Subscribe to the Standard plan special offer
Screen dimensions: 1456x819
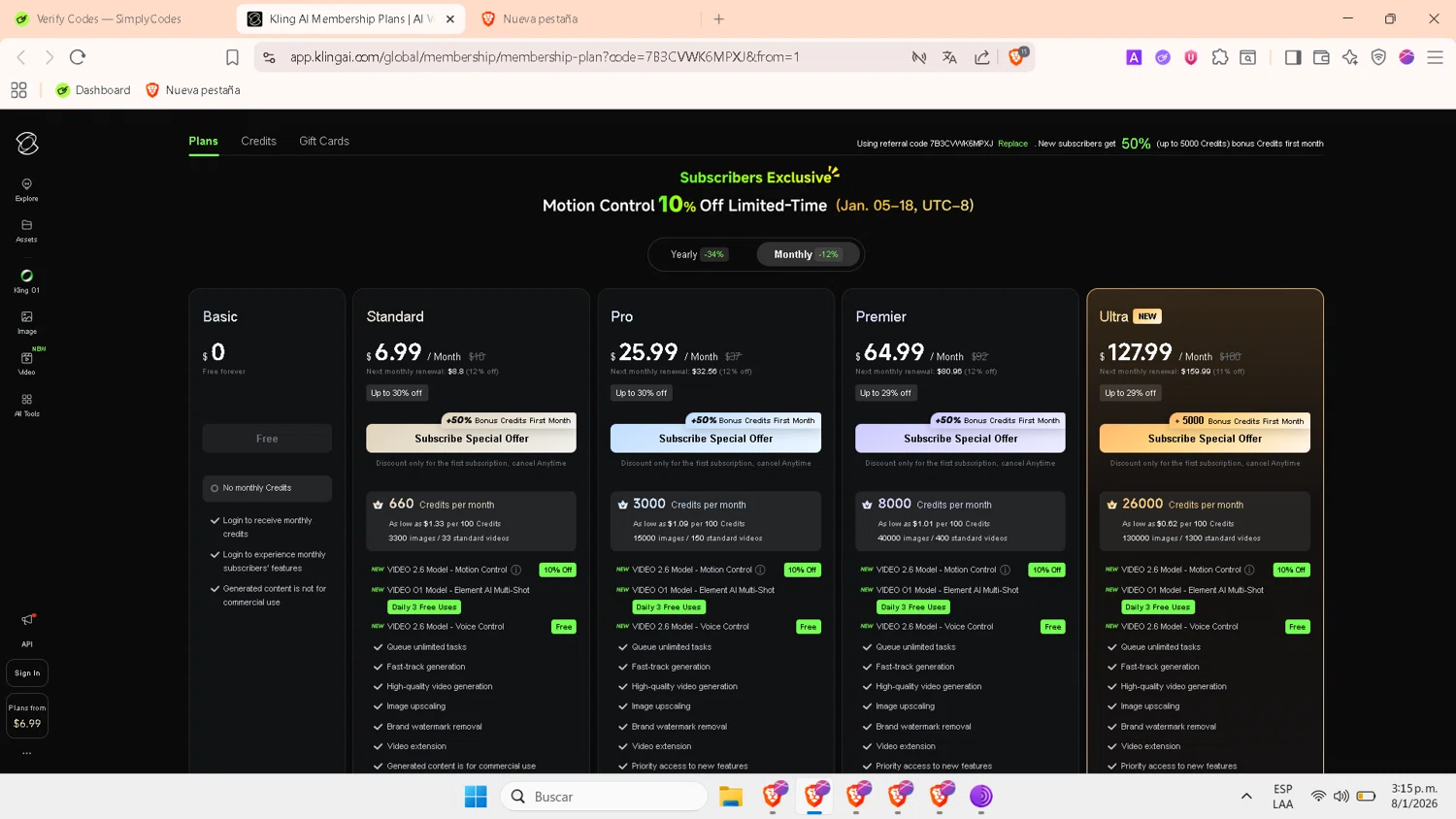[x=471, y=439]
